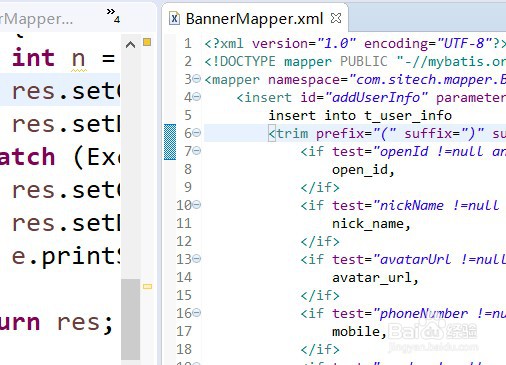
Task: Click the addUserInfo id value on line 4
Action: point(376,98)
